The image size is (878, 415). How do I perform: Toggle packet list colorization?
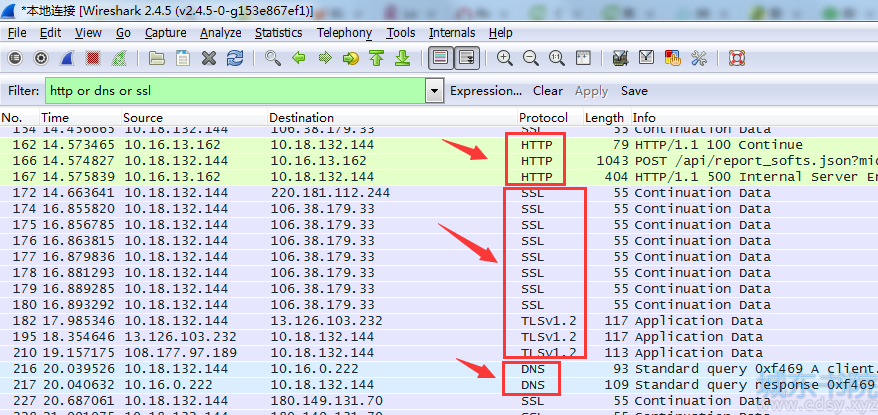[x=441, y=58]
